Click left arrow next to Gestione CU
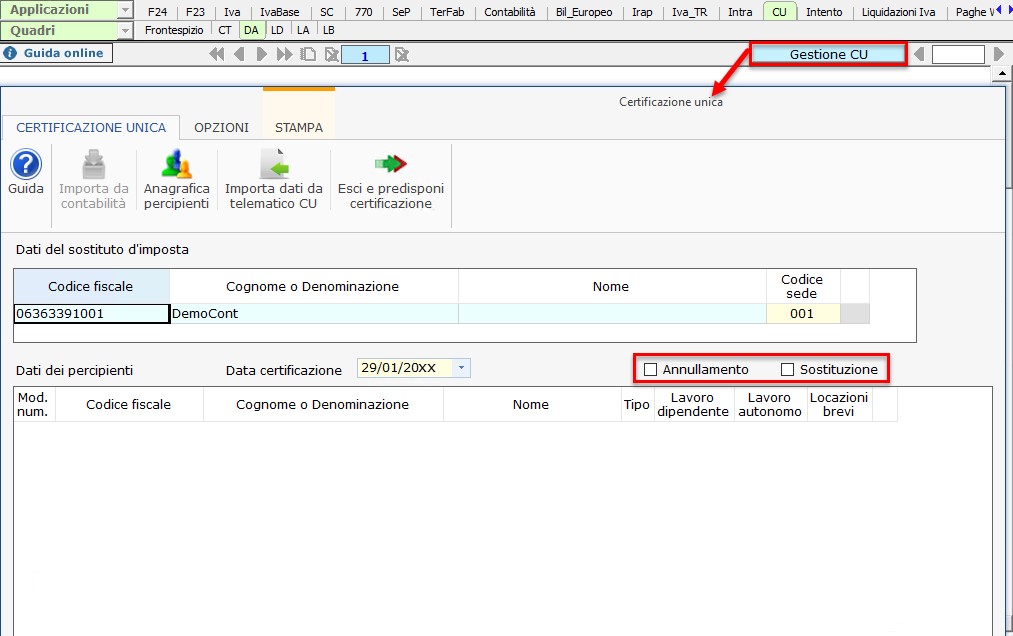The width and height of the screenshot is (1013, 636). [919, 54]
